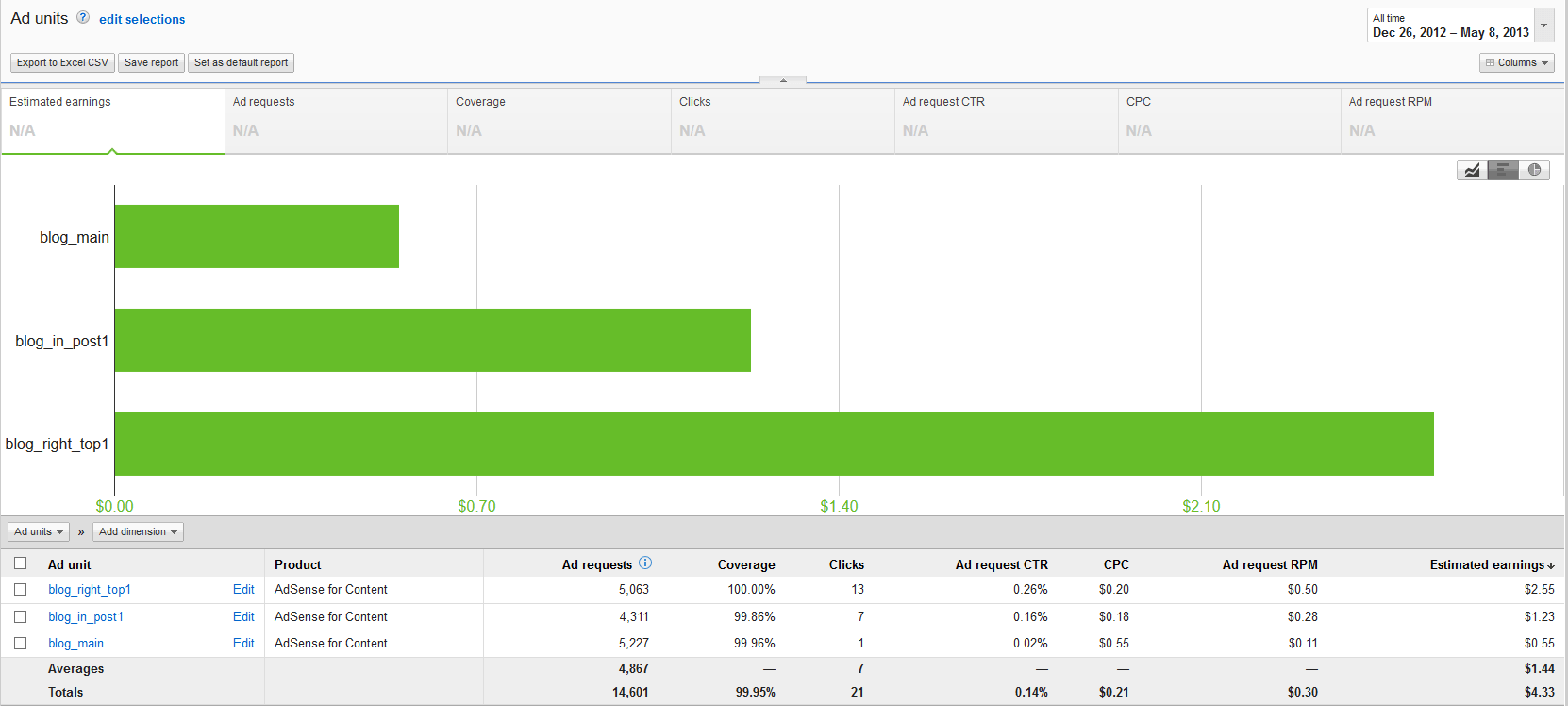The image size is (1568, 706).
Task: Click the Ad requests info icon
Action: coord(645,563)
